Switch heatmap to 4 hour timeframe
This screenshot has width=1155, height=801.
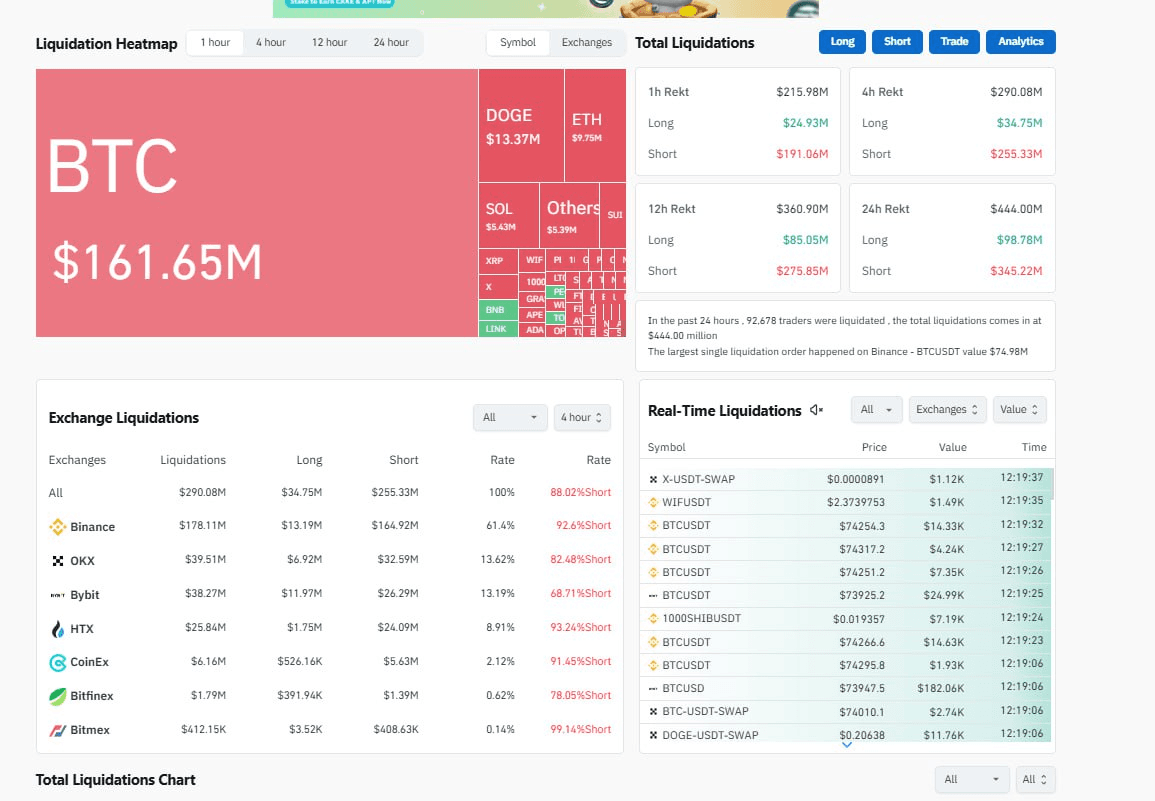(270, 43)
